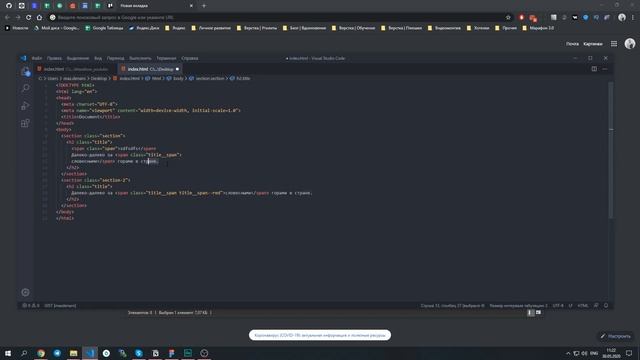Click Chrome back arrow button
The image size is (640, 360).
(7, 18)
